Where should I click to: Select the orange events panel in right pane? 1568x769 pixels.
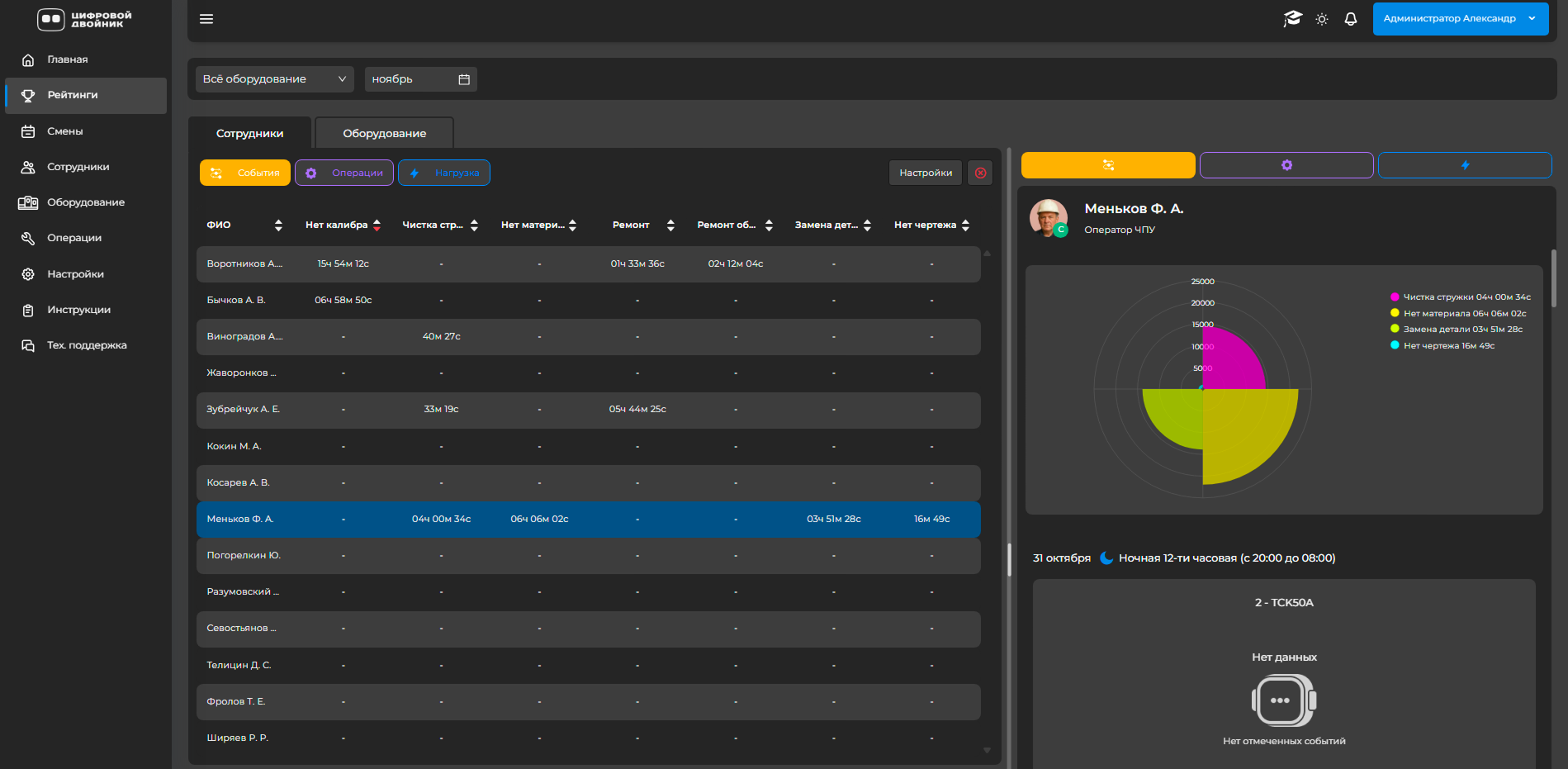tap(1107, 165)
